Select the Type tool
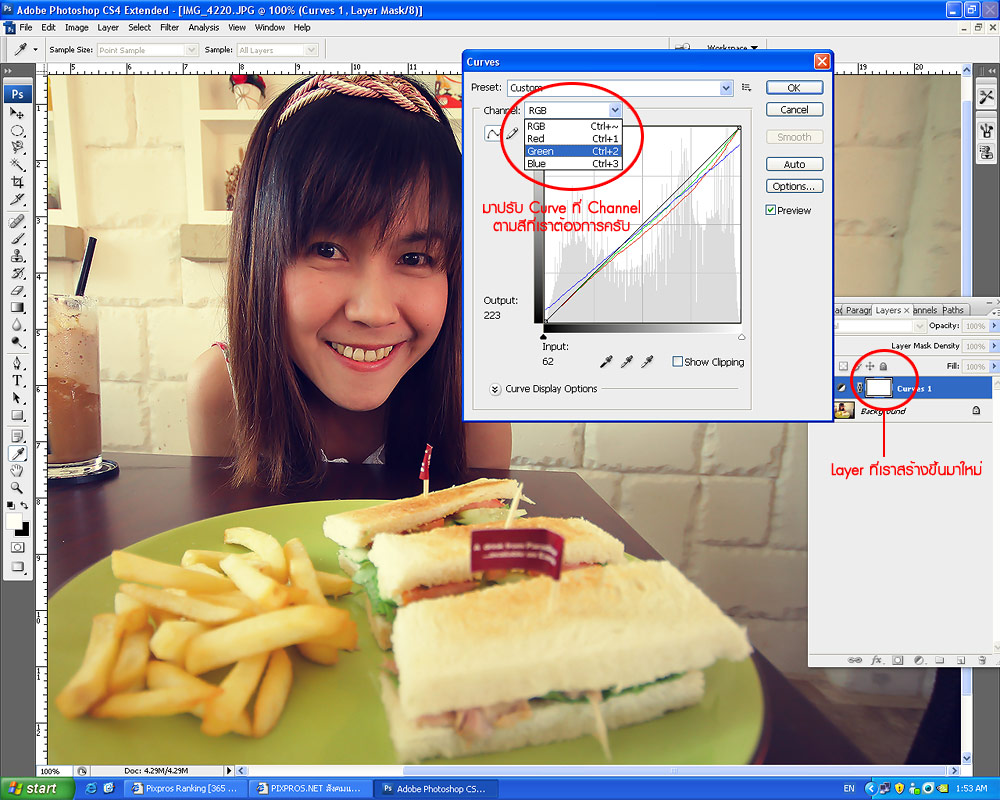The height and width of the screenshot is (800, 1000). click(17, 381)
